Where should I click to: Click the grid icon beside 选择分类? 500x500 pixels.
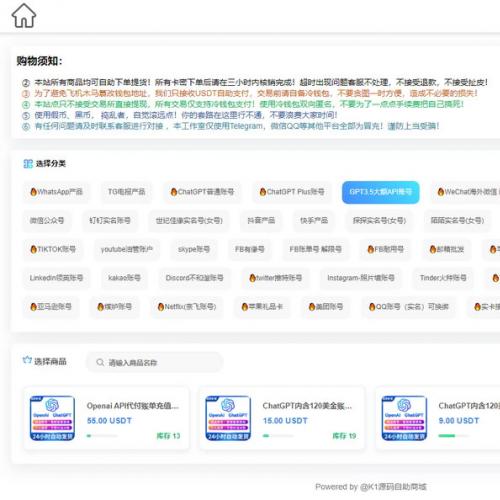point(28,164)
